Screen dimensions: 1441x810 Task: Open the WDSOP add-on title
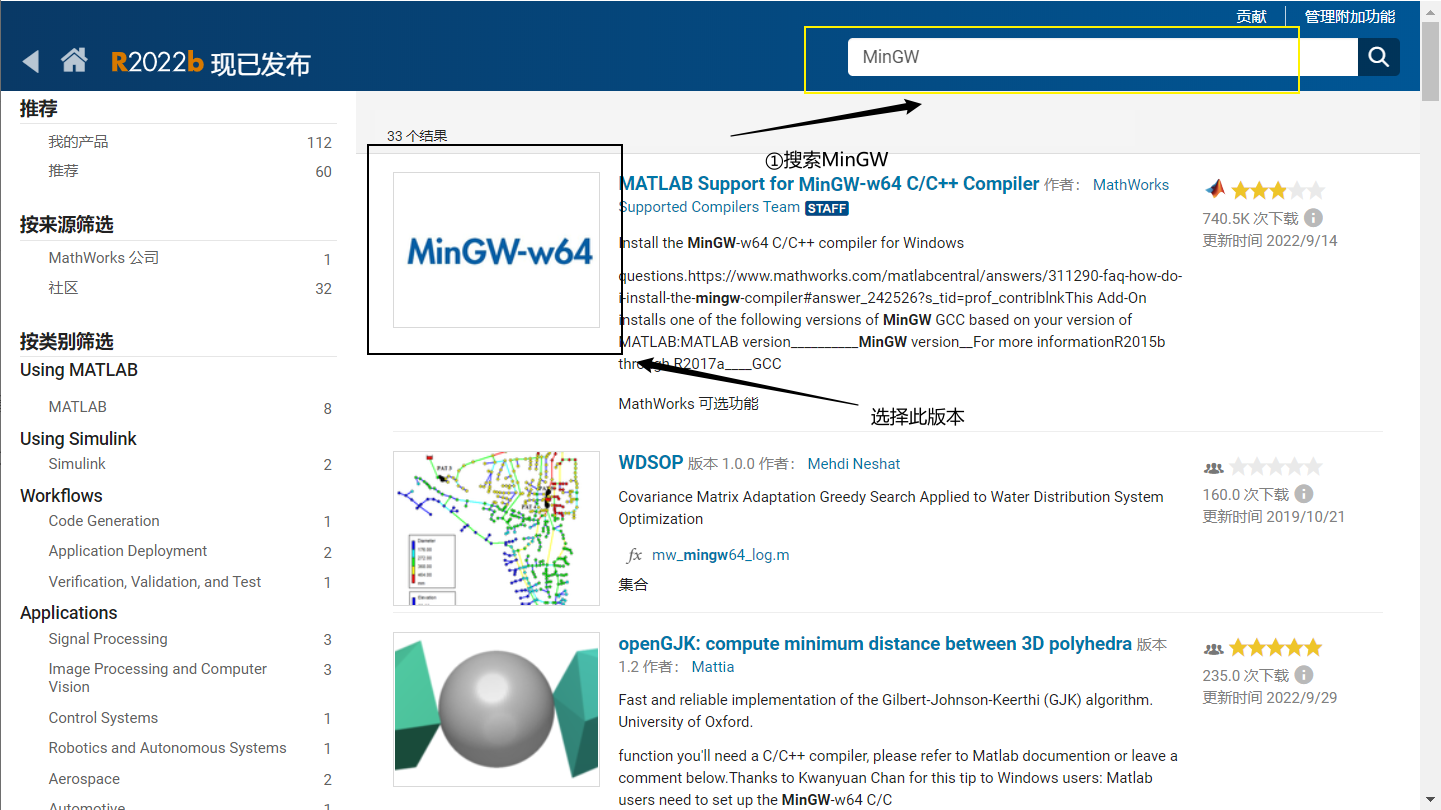click(x=651, y=463)
